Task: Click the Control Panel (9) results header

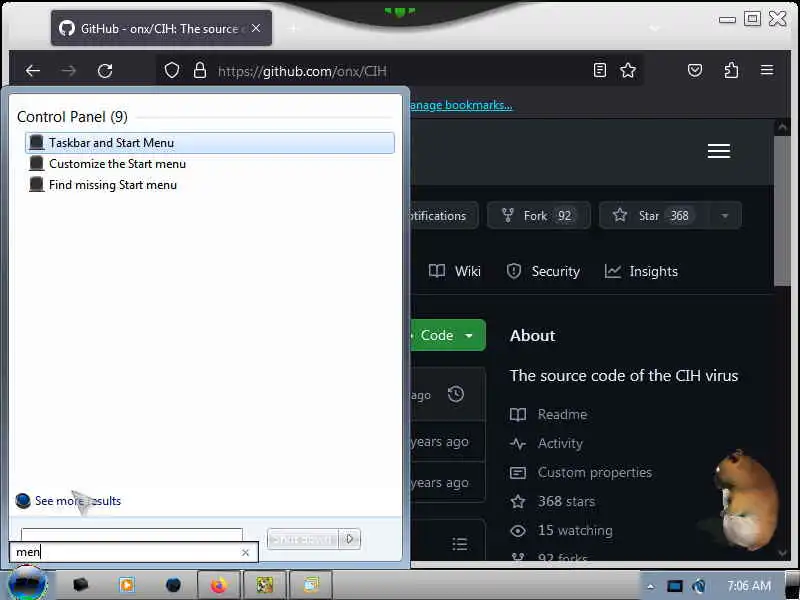Action: coord(72,116)
